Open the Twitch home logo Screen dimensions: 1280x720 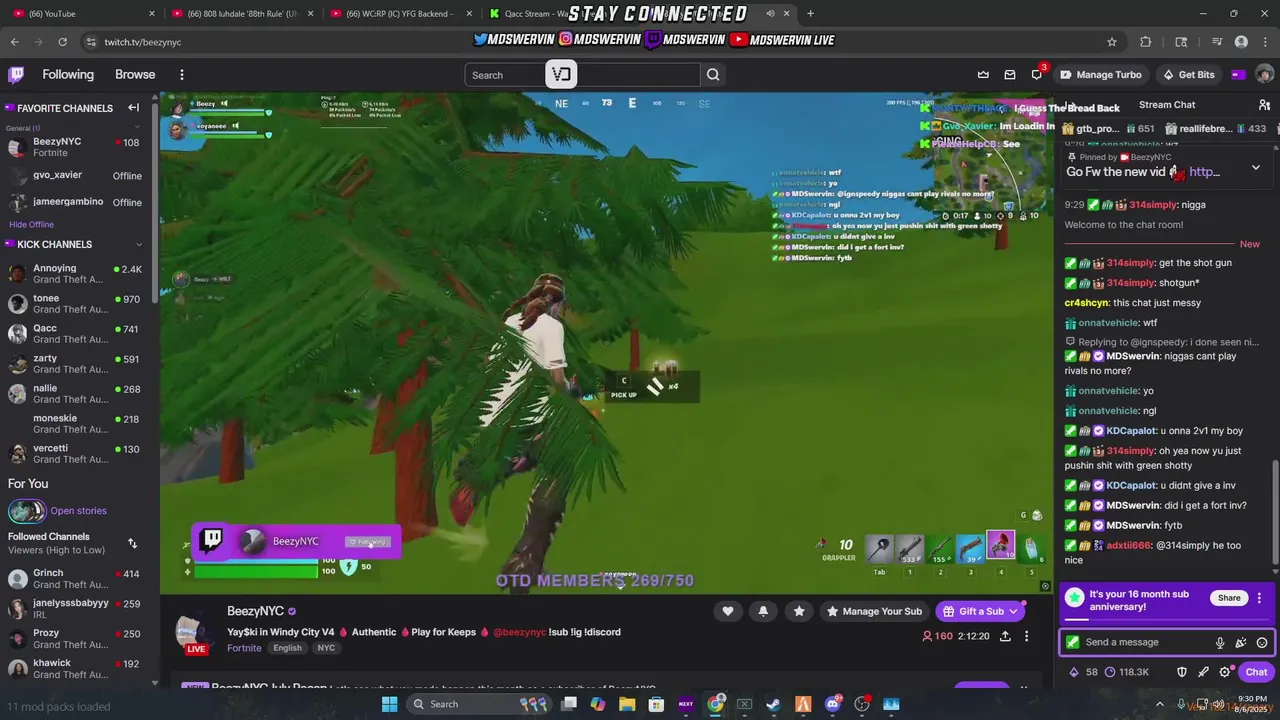16,74
